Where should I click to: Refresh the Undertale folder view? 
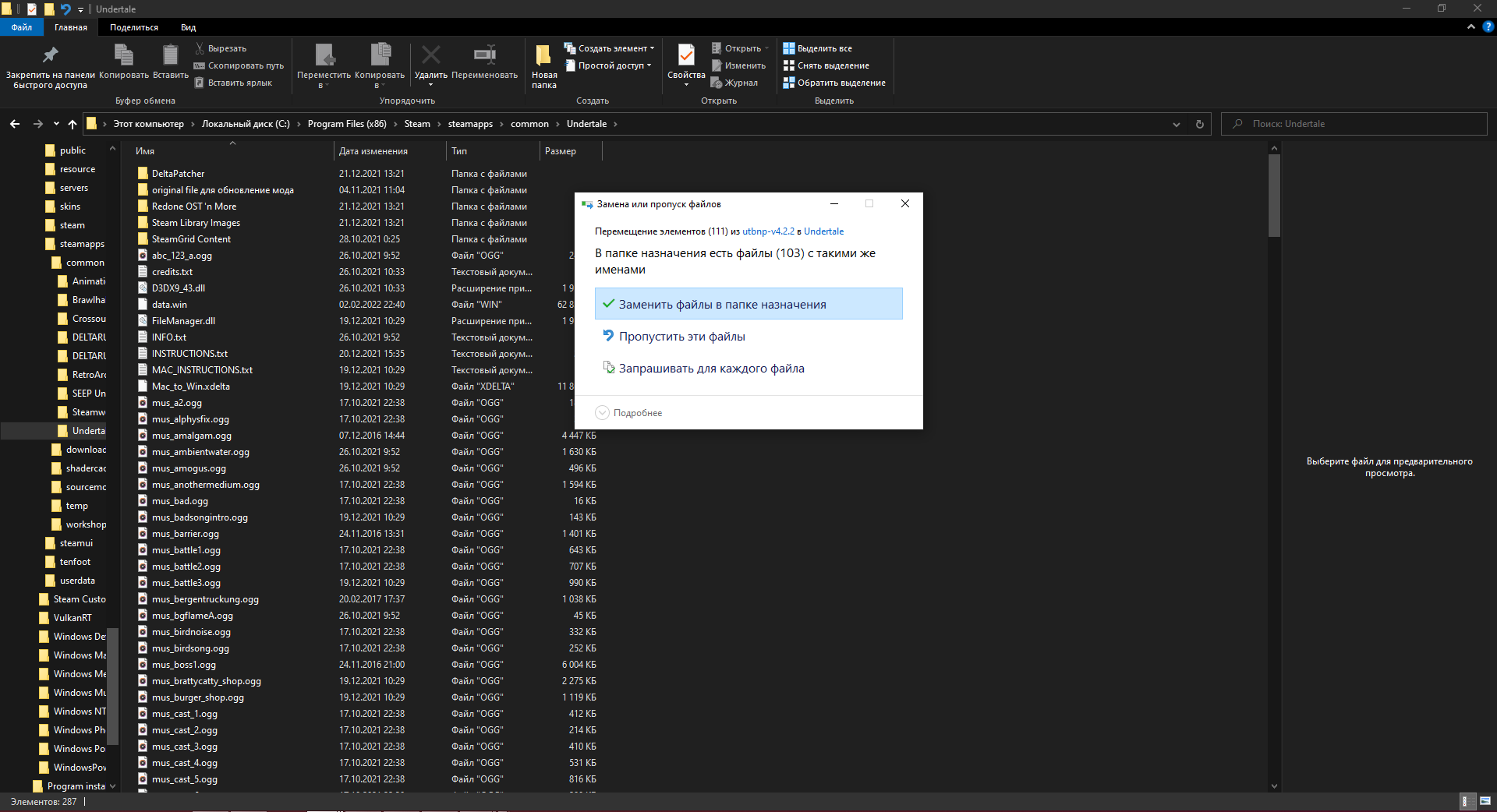(x=1200, y=124)
